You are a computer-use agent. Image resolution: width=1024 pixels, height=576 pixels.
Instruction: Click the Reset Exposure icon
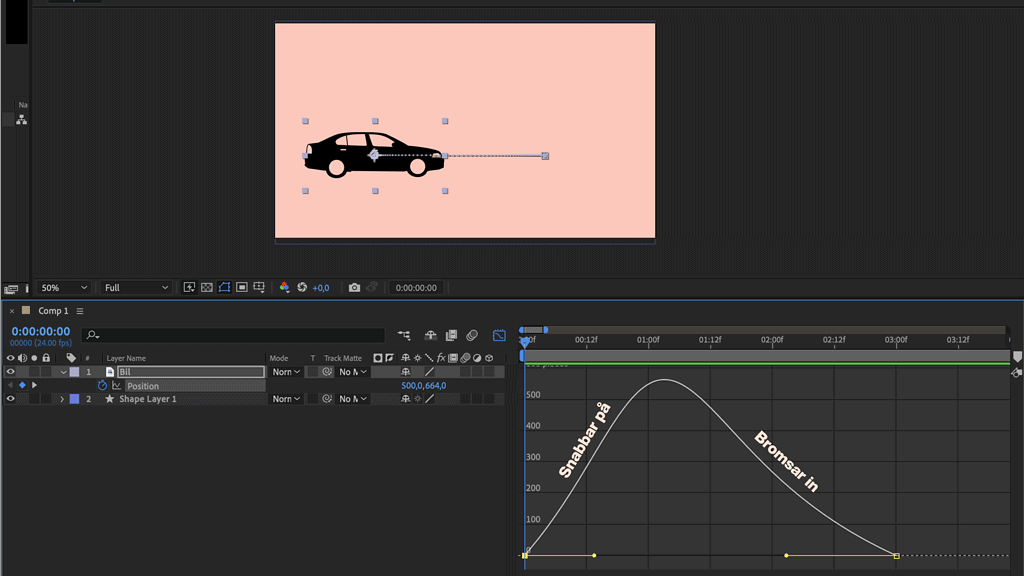click(x=302, y=287)
